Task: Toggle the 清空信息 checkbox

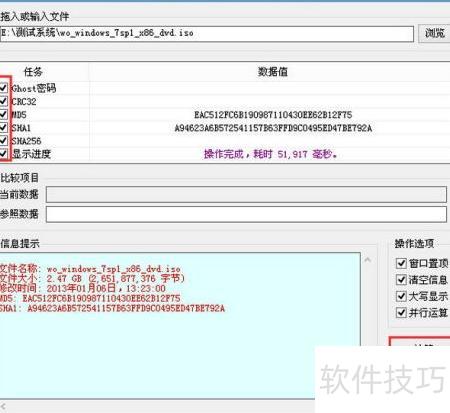Action: tap(401, 280)
